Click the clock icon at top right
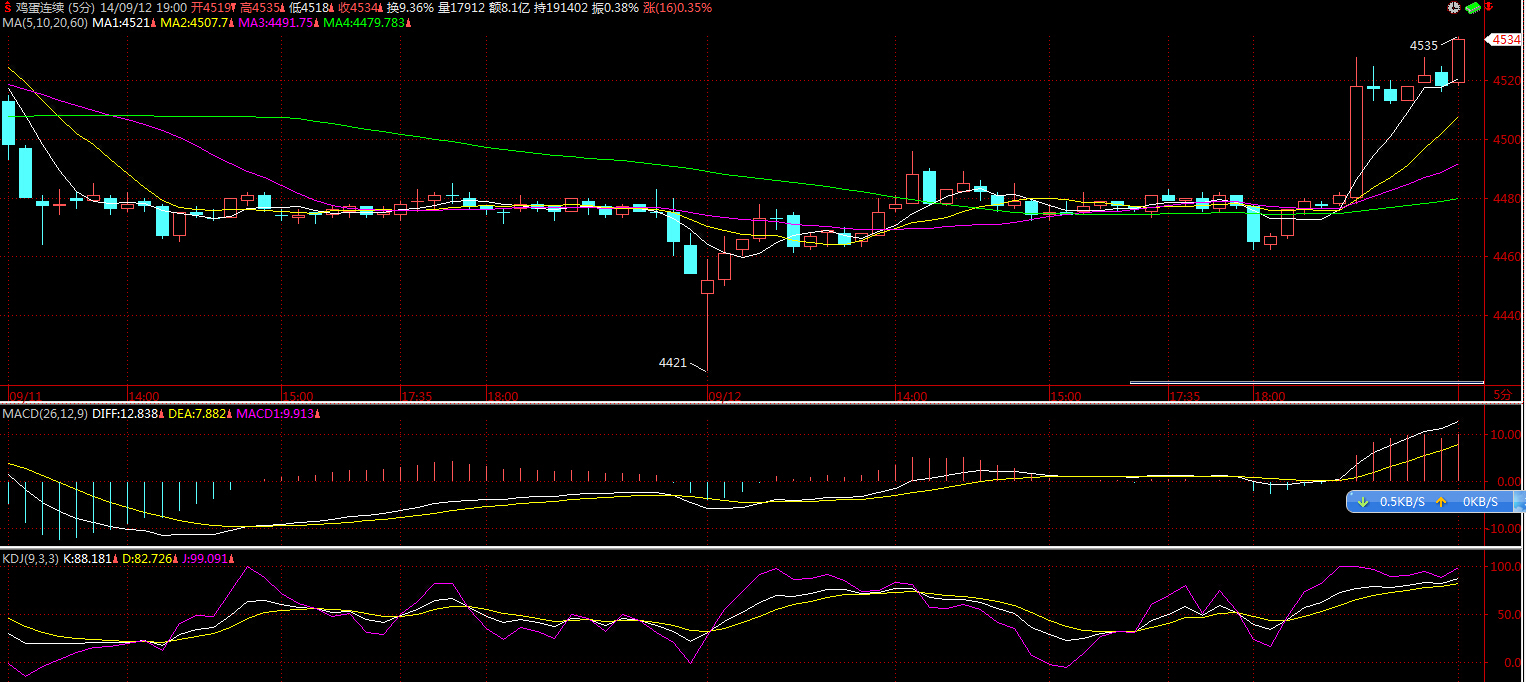The height and width of the screenshot is (682, 1526). pyautogui.click(x=1453, y=8)
